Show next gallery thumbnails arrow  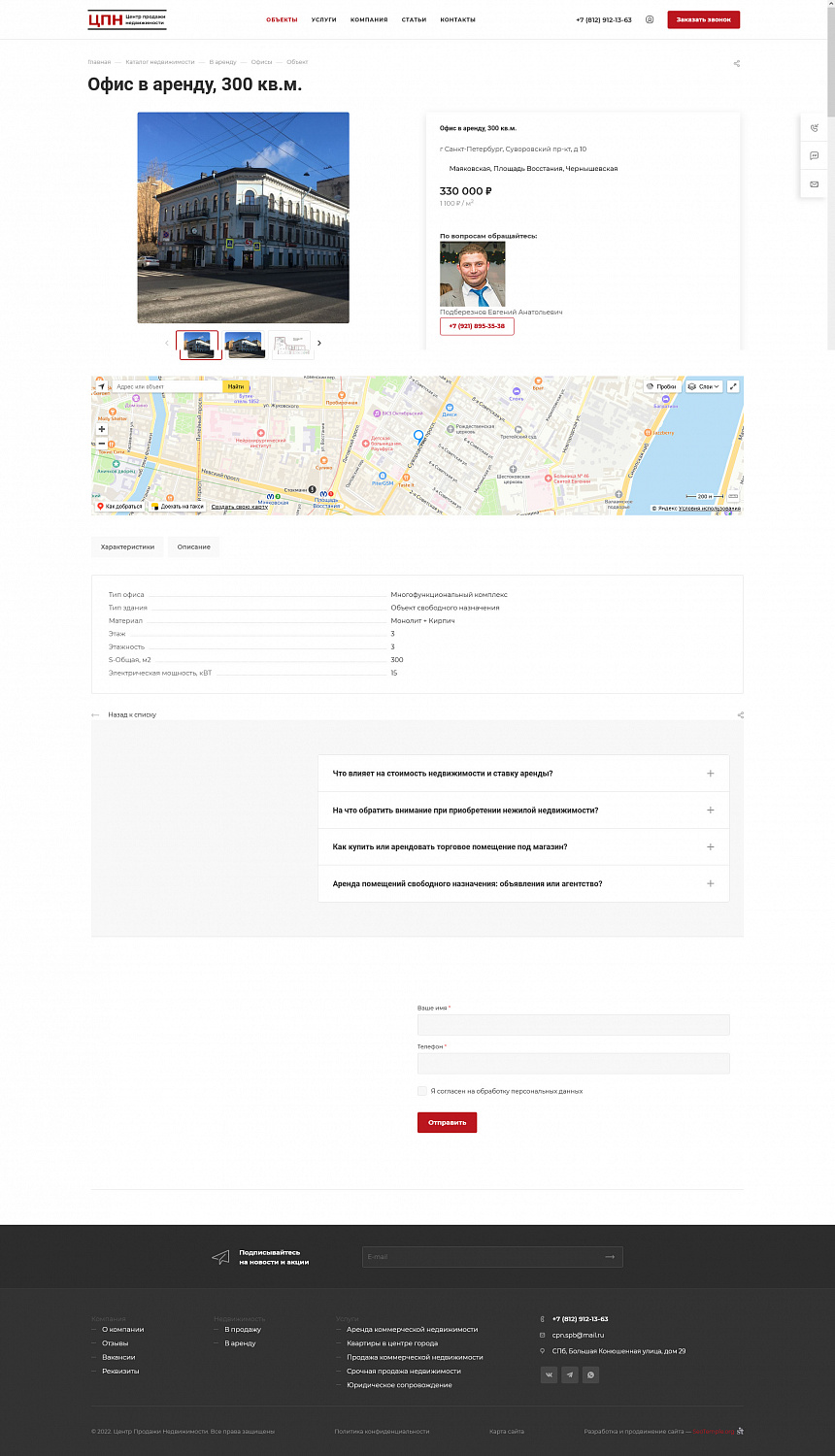[x=319, y=343]
